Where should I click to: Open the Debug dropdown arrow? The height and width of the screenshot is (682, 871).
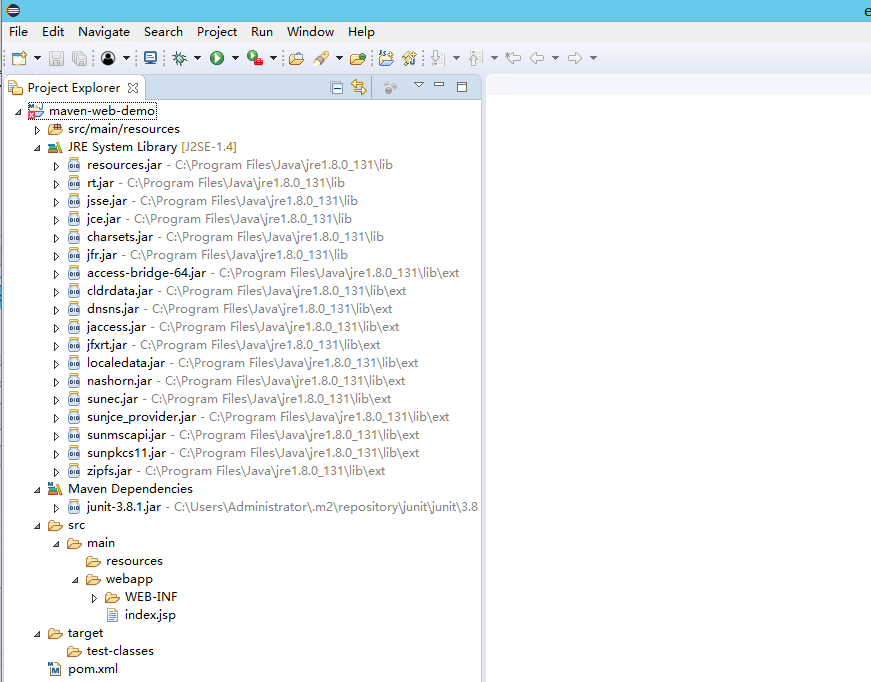pos(197,58)
